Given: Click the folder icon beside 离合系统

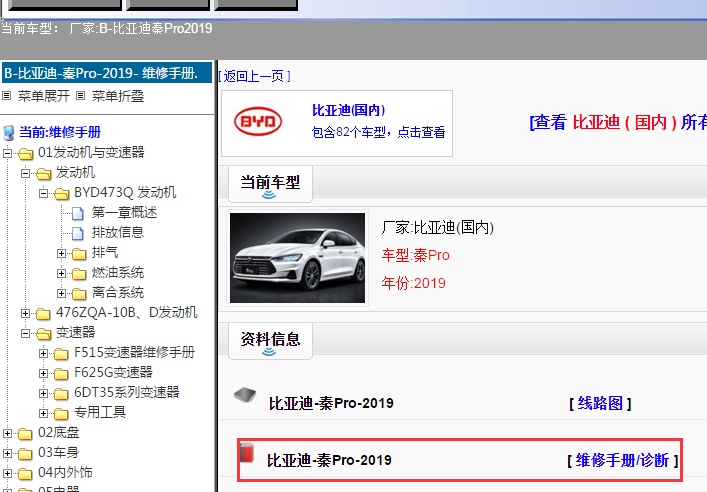Looking at the screenshot, I should [79, 294].
